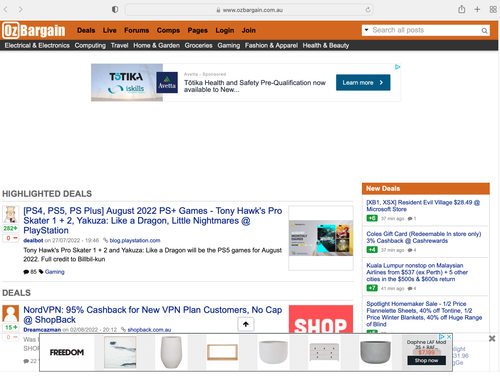Open the Fashion & Apparel category

coord(271,45)
